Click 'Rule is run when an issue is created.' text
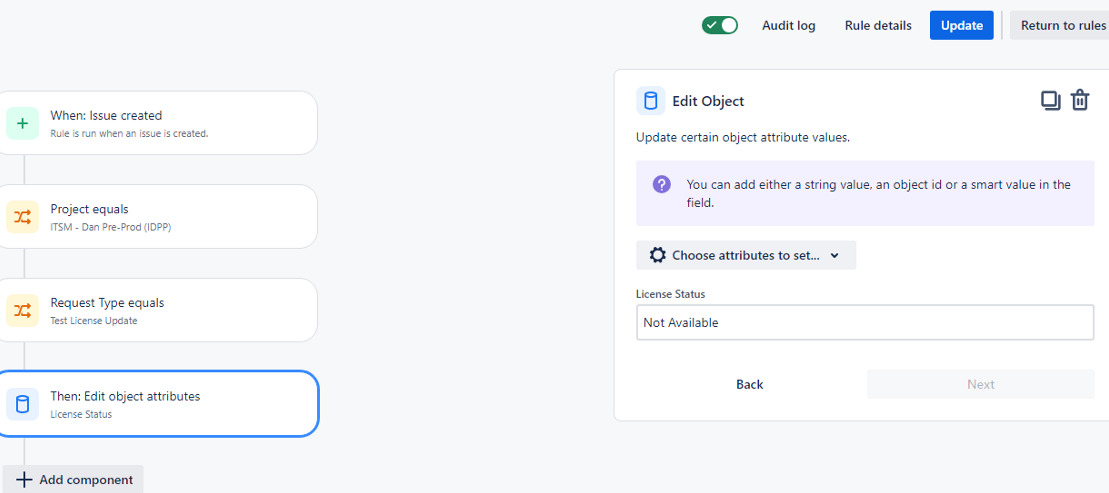The width and height of the screenshot is (1109, 493). [x=129, y=133]
